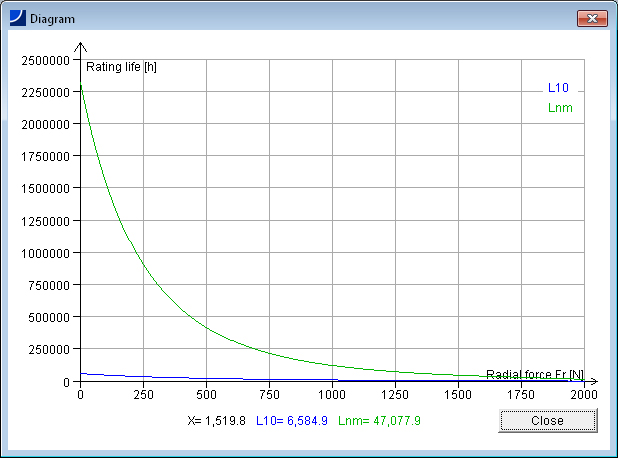The image size is (618, 458).
Task: Click the blue L10 legend label
Action: 558,88
